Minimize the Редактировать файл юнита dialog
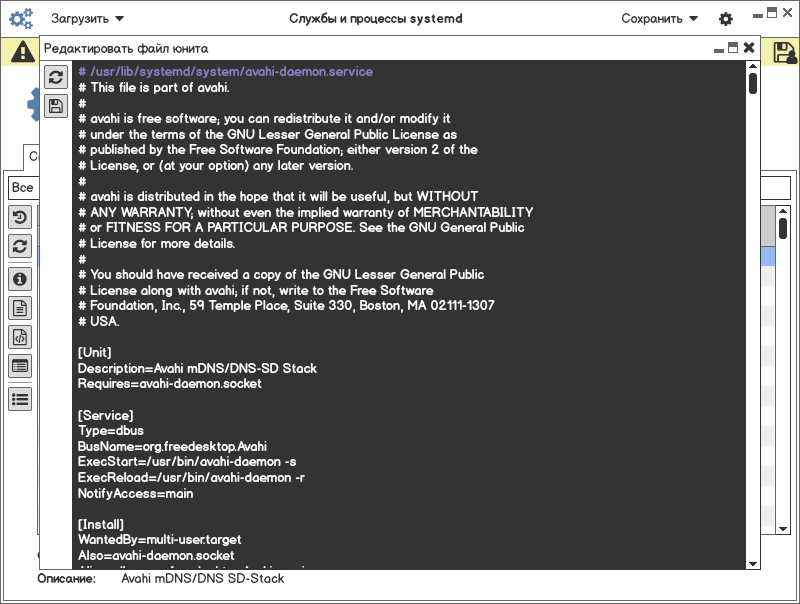Image resolution: width=800 pixels, height=604 pixels. 719,50
